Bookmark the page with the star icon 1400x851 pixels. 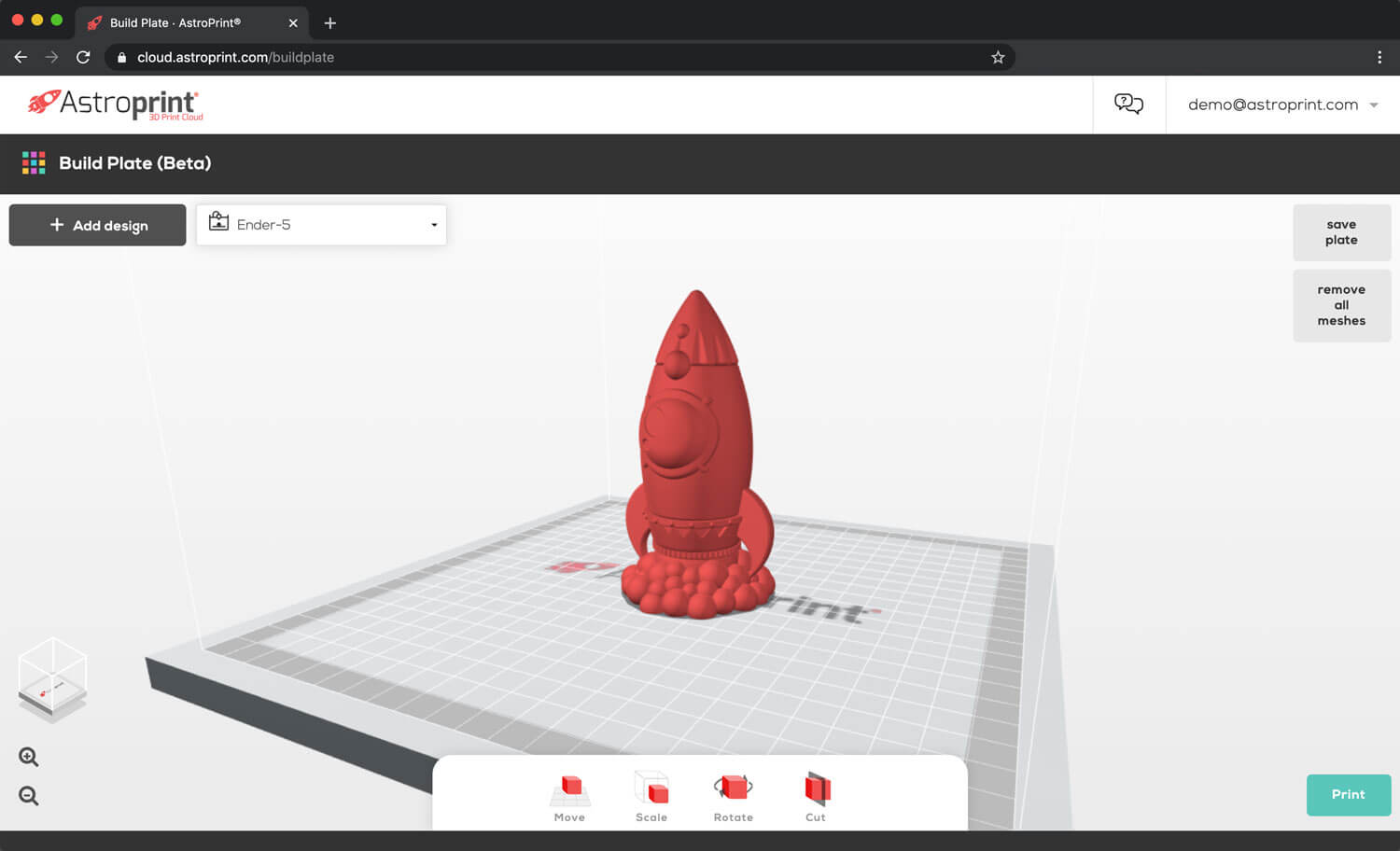[x=997, y=57]
